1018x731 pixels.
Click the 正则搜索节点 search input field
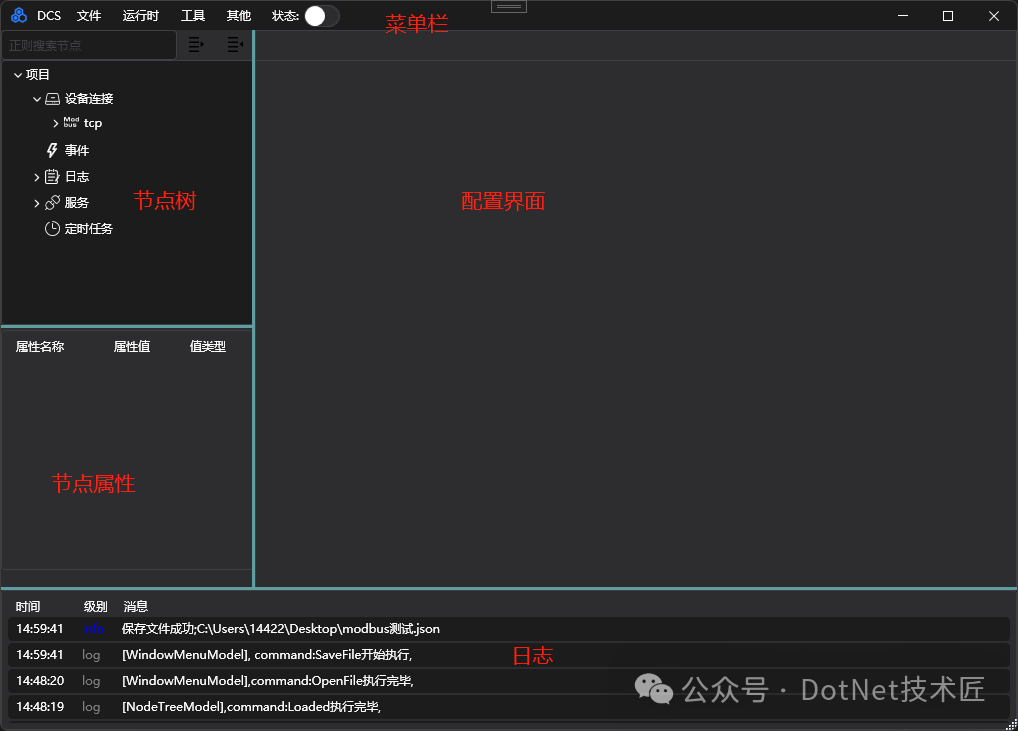tap(88, 44)
